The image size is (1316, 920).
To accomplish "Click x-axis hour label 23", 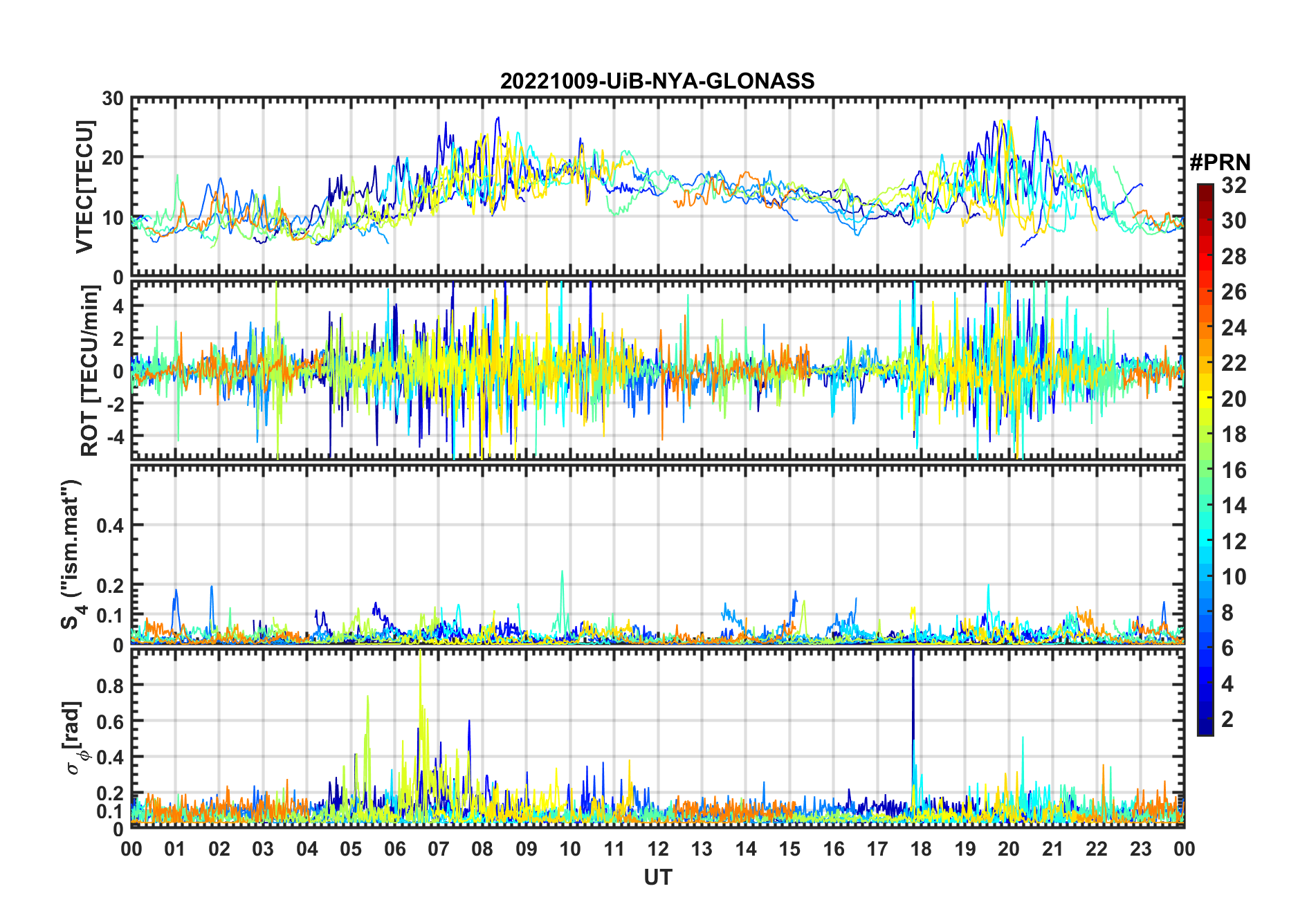I will pyautogui.click(x=1140, y=849).
